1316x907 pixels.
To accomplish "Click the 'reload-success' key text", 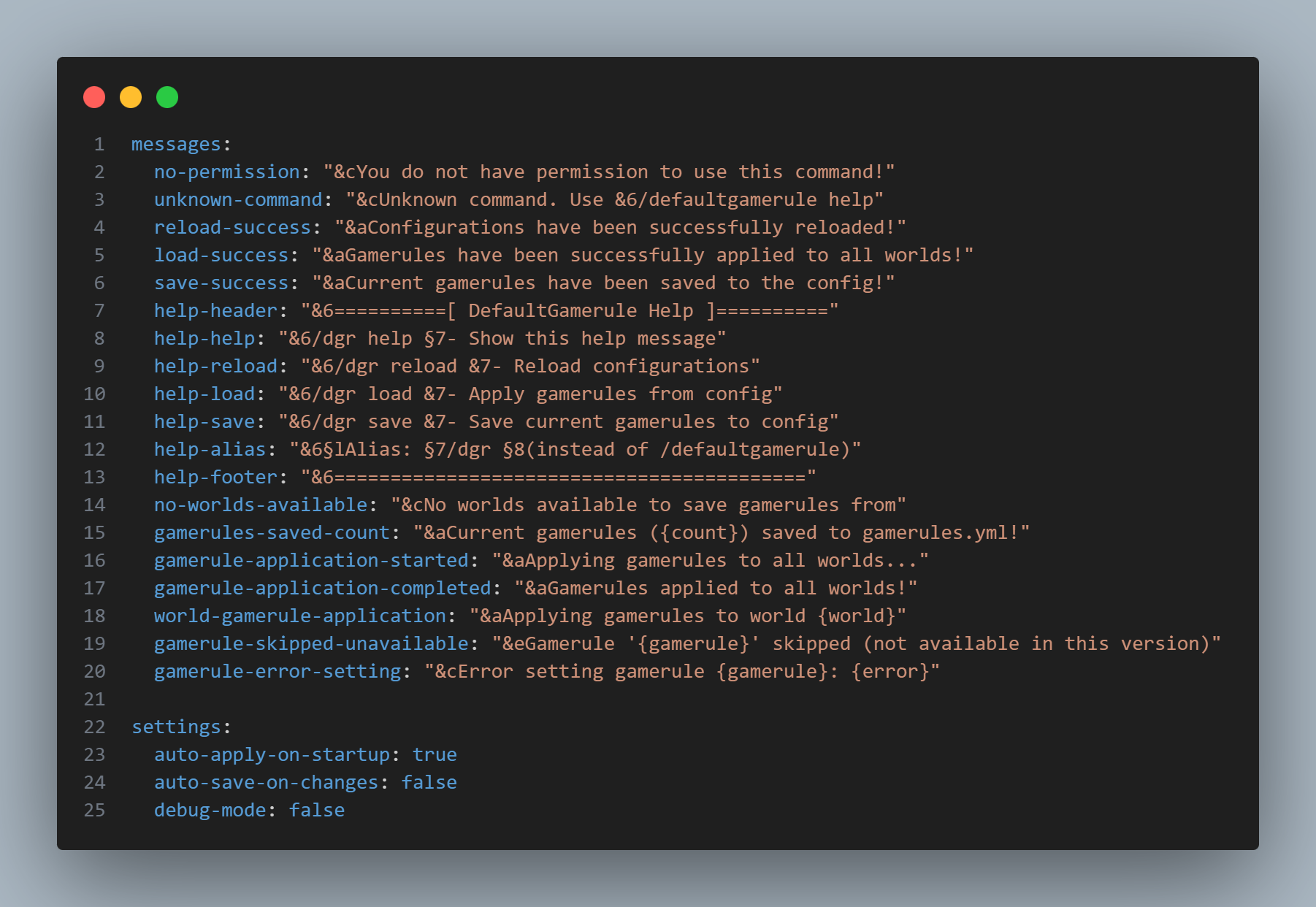I will click(233, 228).
